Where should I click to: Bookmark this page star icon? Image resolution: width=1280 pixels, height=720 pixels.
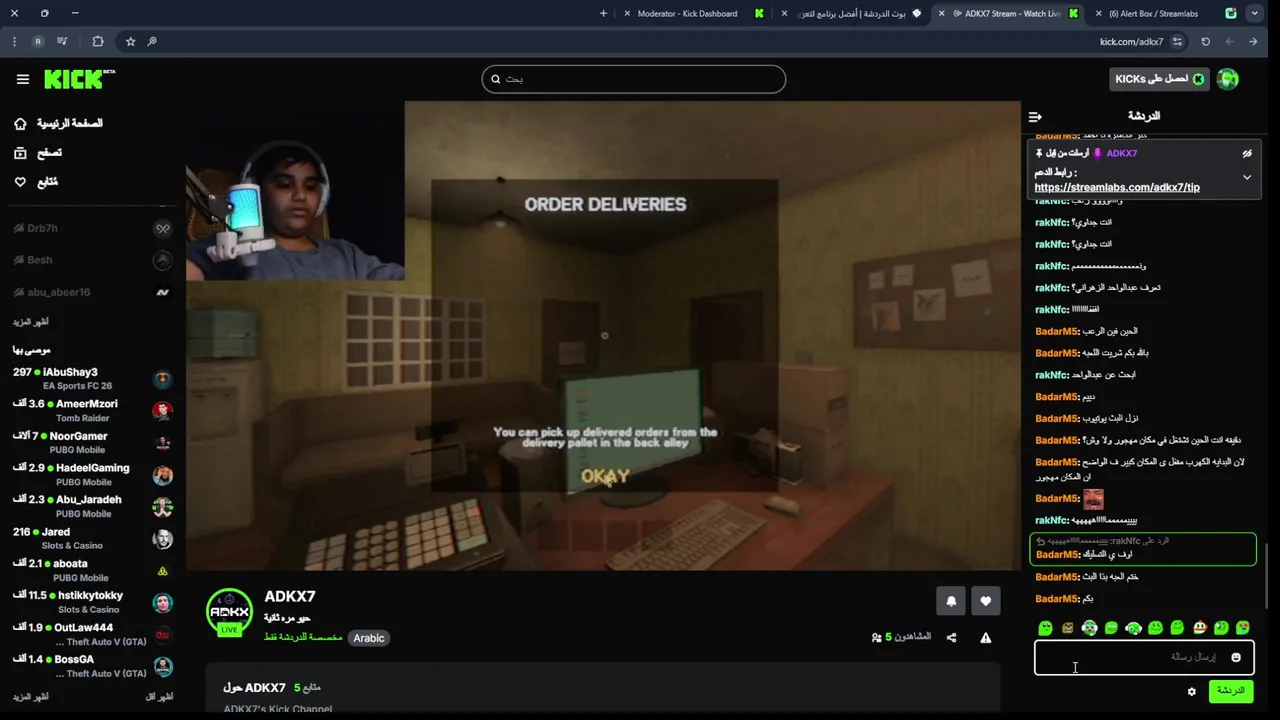coord(130,42)
